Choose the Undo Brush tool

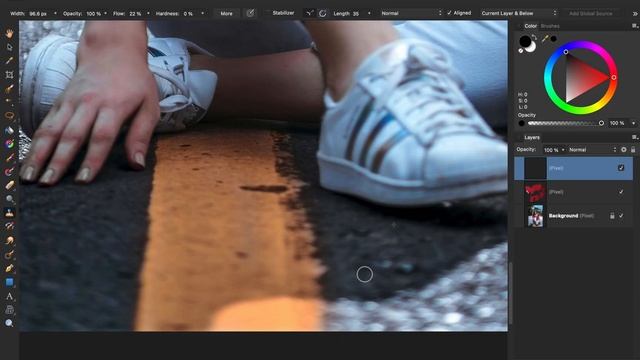click(9, 226)
